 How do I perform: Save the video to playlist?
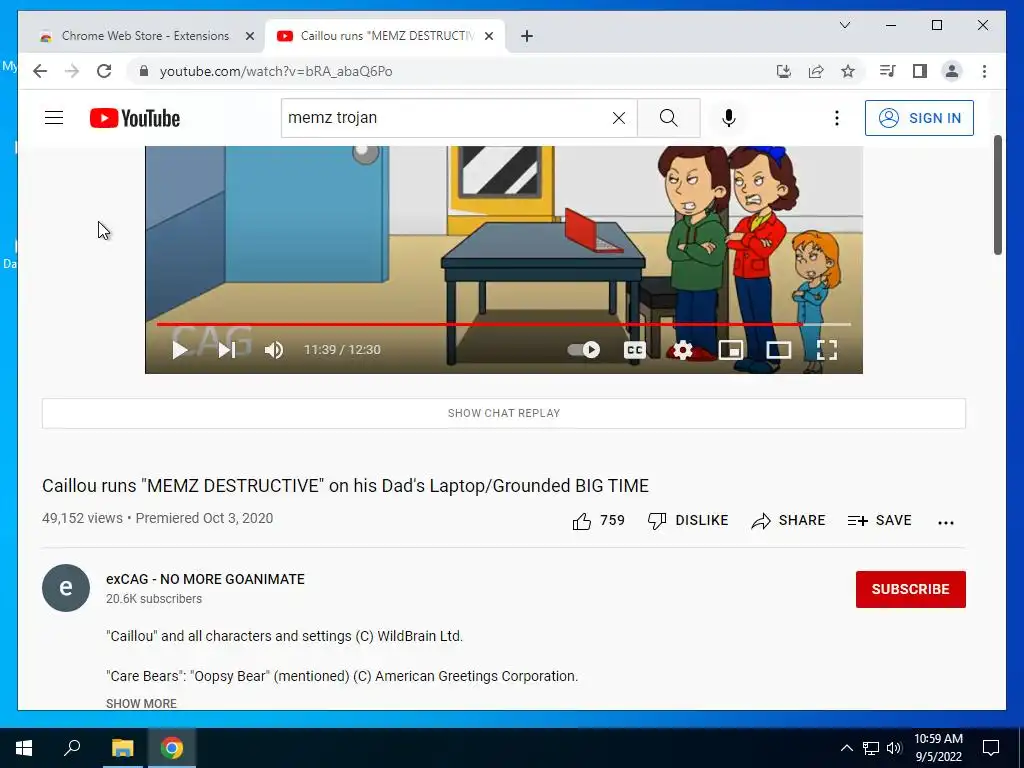pyautogui.click(x=879, y=520)
